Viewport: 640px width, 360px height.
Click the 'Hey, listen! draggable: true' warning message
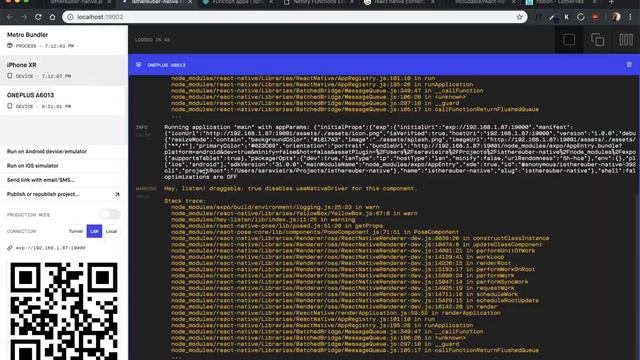pos(290,189)
